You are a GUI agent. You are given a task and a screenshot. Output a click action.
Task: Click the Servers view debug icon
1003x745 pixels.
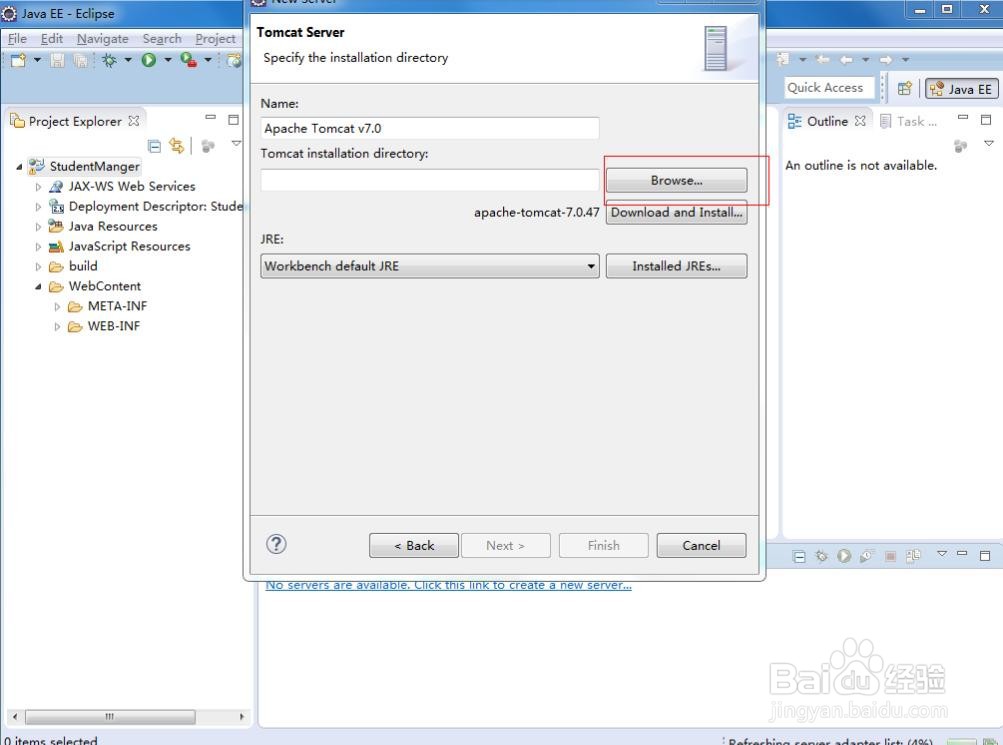click(x=822, y=556)
